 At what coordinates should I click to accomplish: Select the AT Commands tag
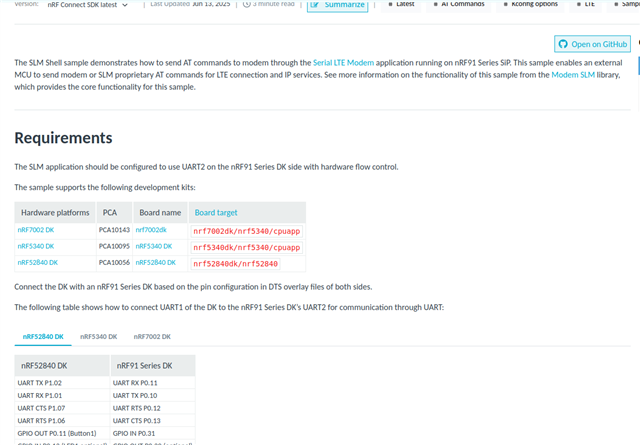tap(459, 4)
